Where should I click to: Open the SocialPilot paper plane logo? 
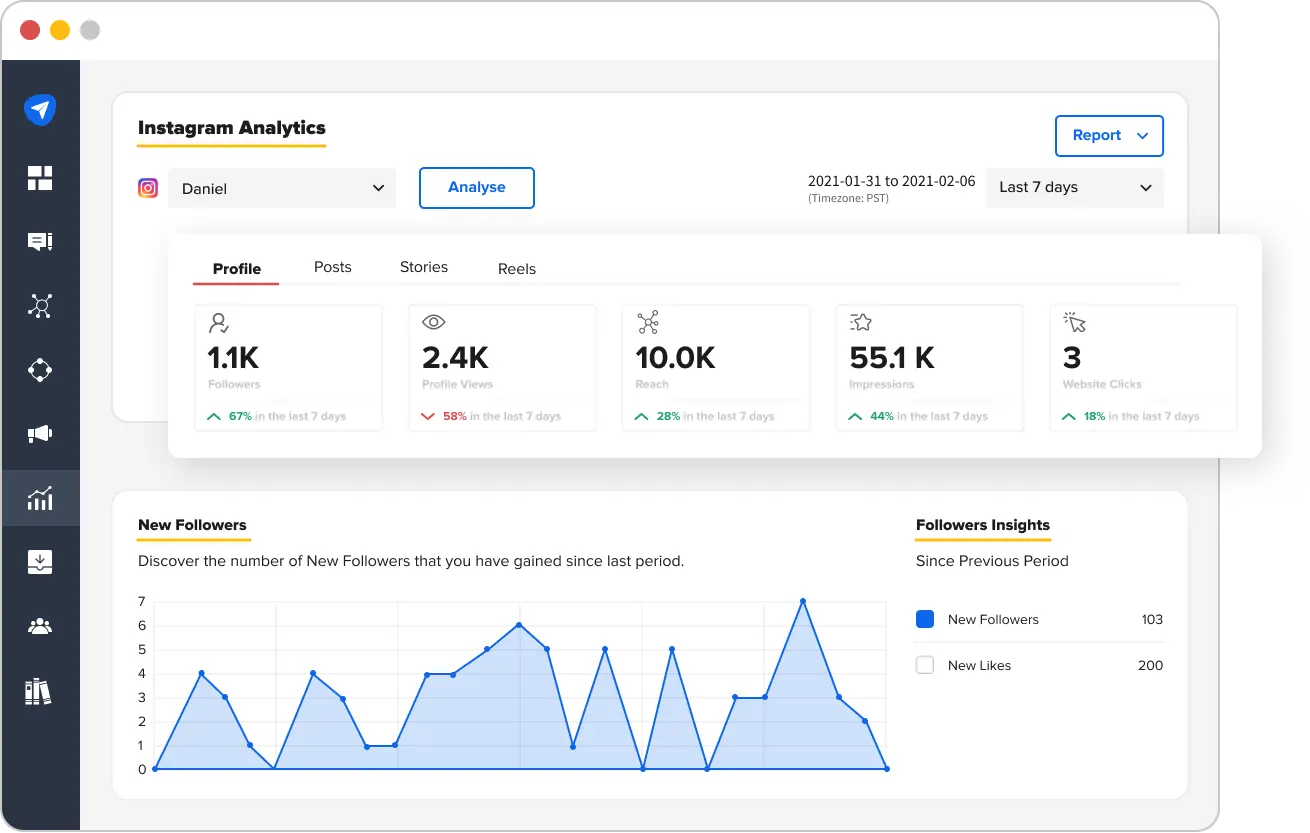(x=41, y=110)
